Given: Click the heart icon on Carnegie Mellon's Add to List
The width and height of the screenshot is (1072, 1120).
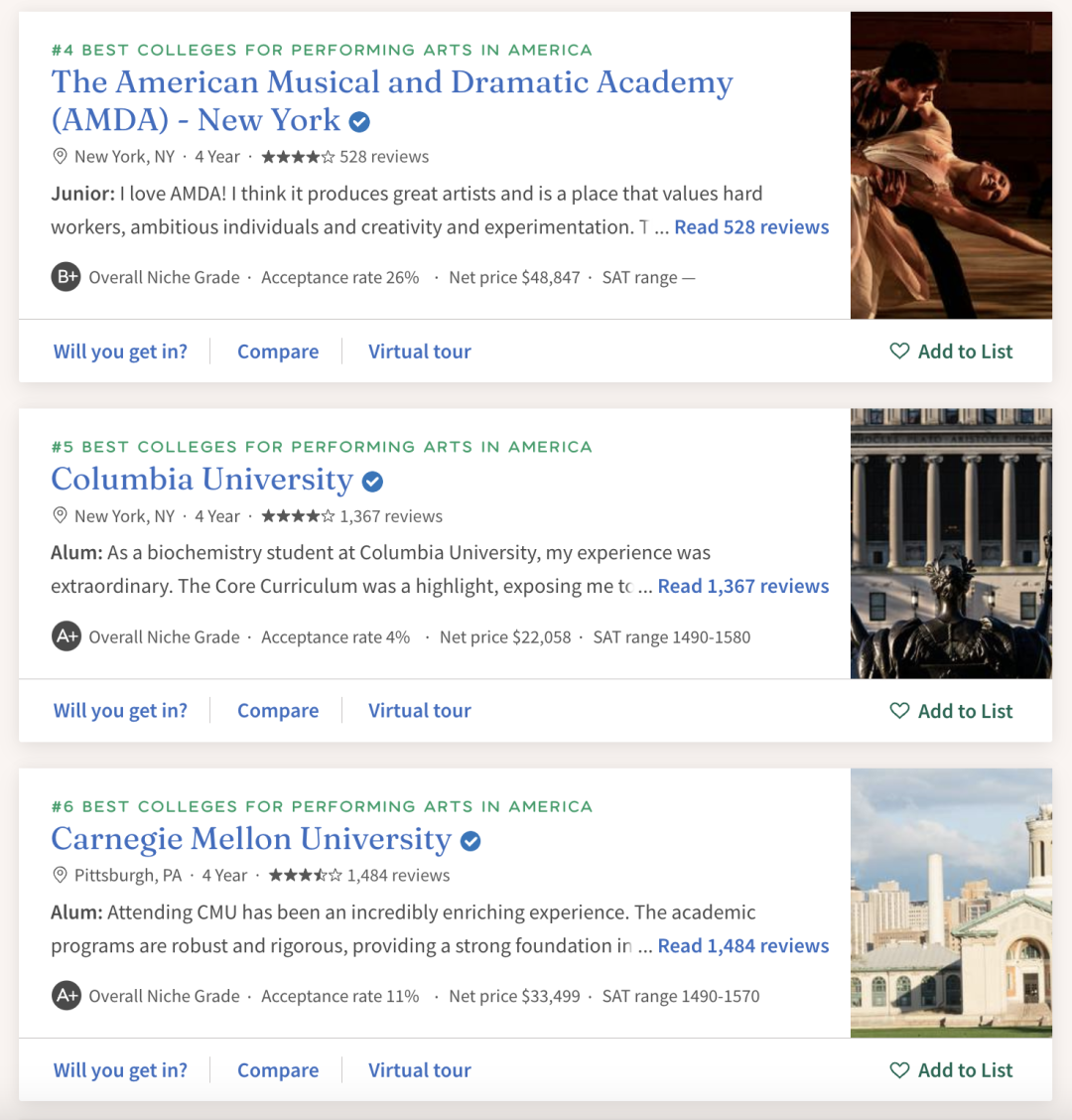Looking at the screenshot, I should (x=899, y=1070).
